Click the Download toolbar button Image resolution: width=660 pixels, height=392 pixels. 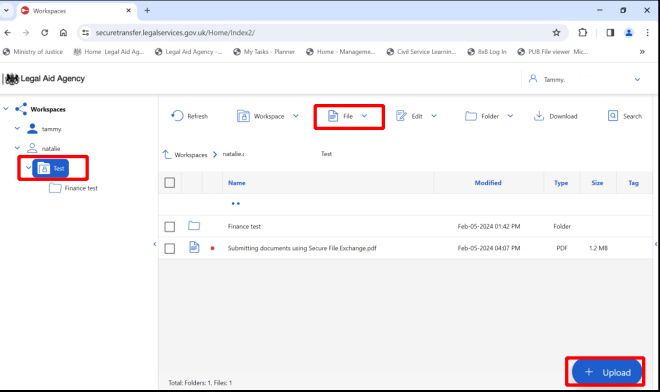(555, 116)
